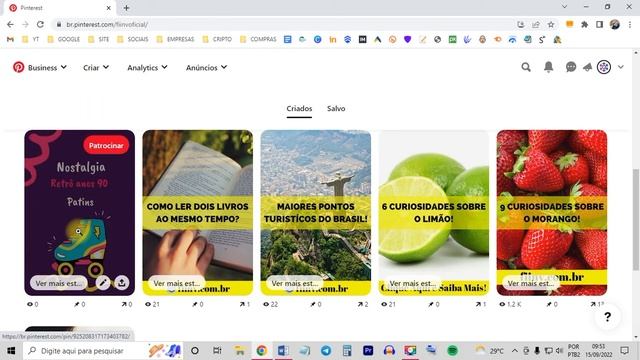Reload the page with refresh icon
Screen dimensions: 640x360
pos(40,24)
